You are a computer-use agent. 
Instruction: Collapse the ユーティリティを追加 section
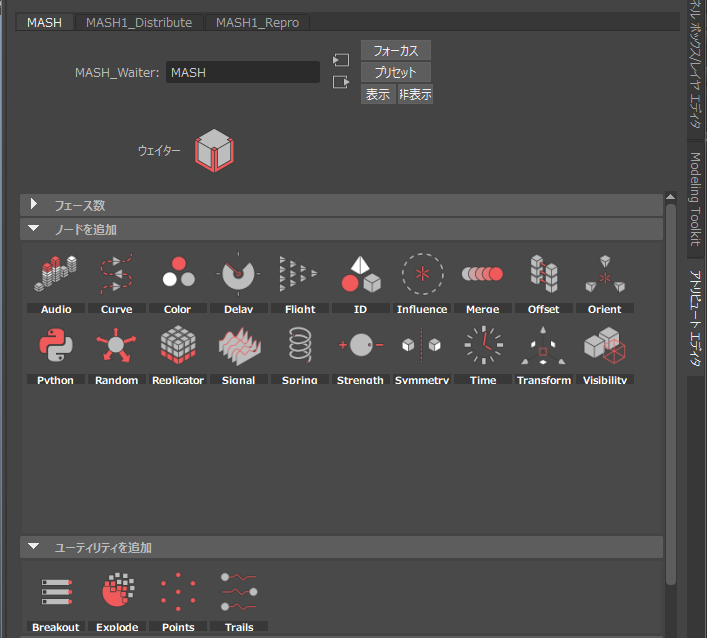341,547
